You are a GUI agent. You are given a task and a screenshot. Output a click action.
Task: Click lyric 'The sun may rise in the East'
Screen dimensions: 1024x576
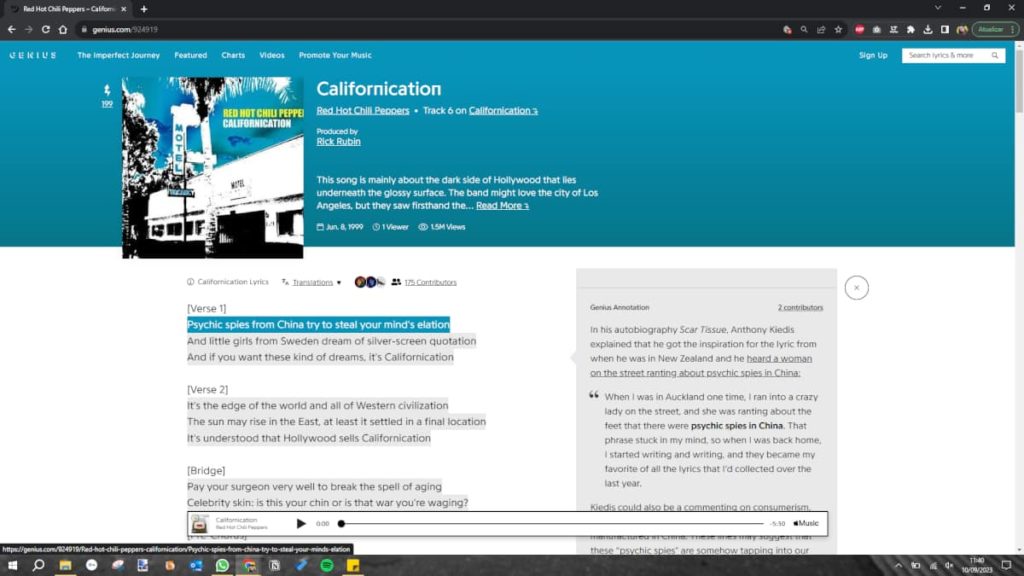336,422
